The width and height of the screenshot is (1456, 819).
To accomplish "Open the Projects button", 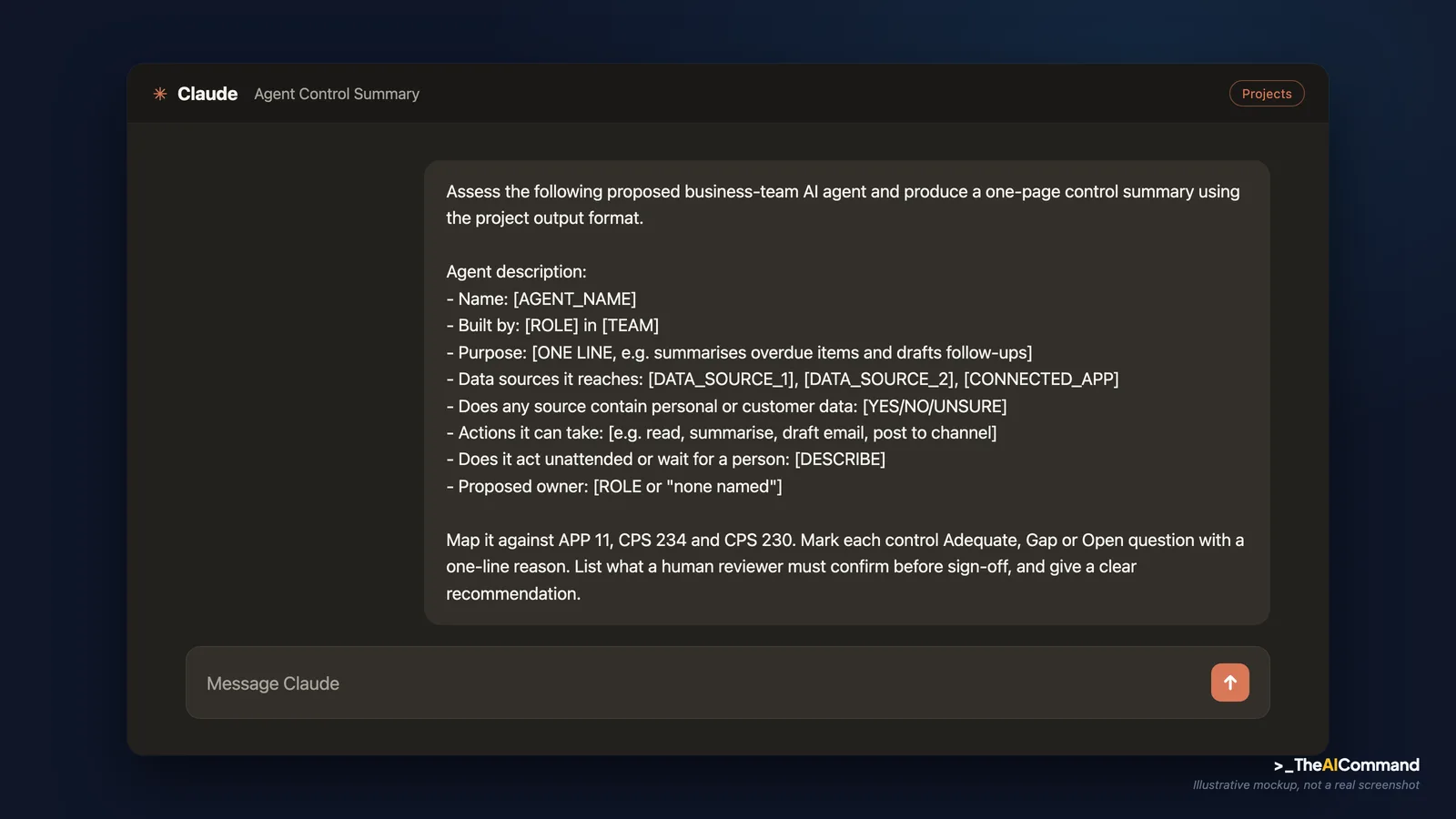I will (x=1267, y=94).
